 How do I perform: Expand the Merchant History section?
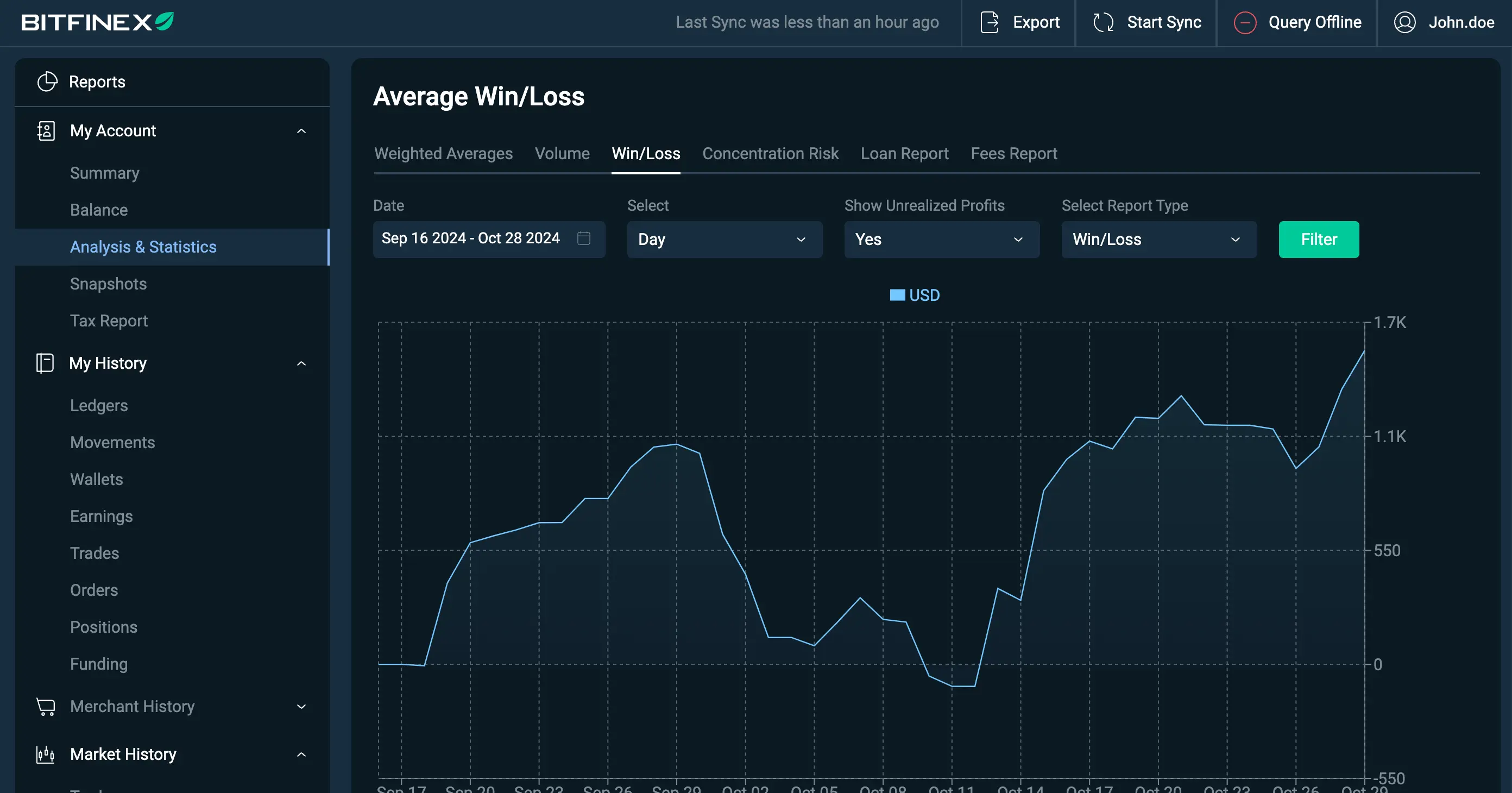click(x=301, y=706)
